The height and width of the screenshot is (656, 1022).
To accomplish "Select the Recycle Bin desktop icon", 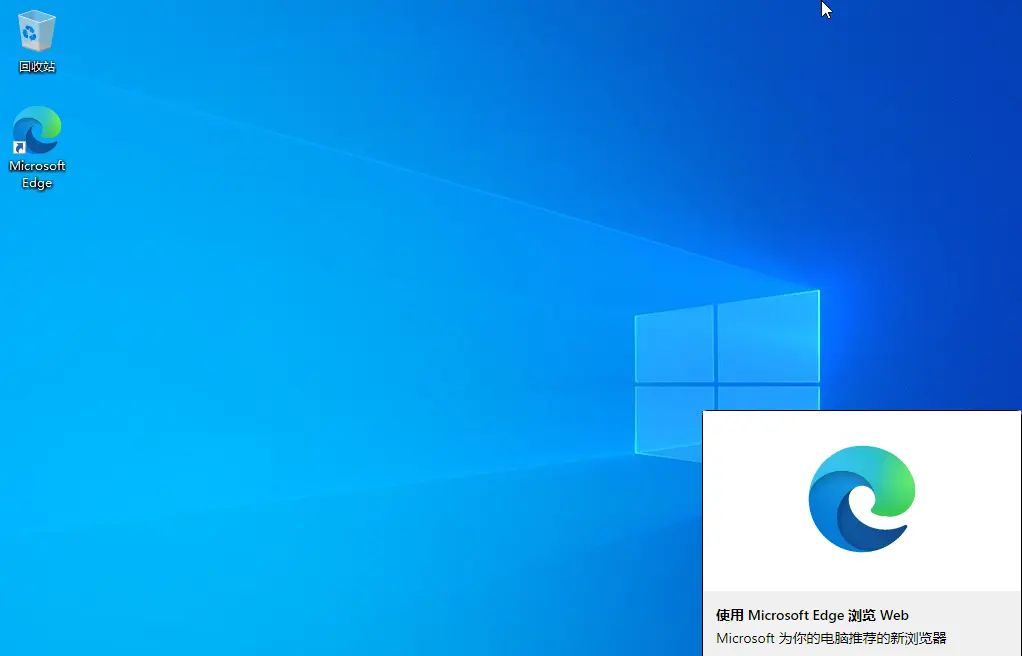I will pyautogui.click(x=37, y=31).
